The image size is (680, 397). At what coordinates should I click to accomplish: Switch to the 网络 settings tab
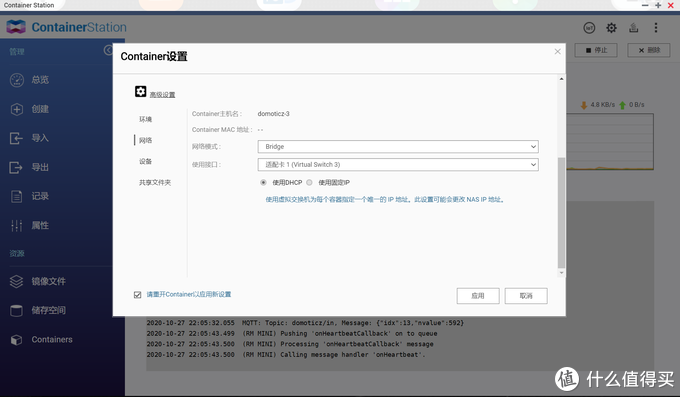pyautogui.click(x=145, y=140)
